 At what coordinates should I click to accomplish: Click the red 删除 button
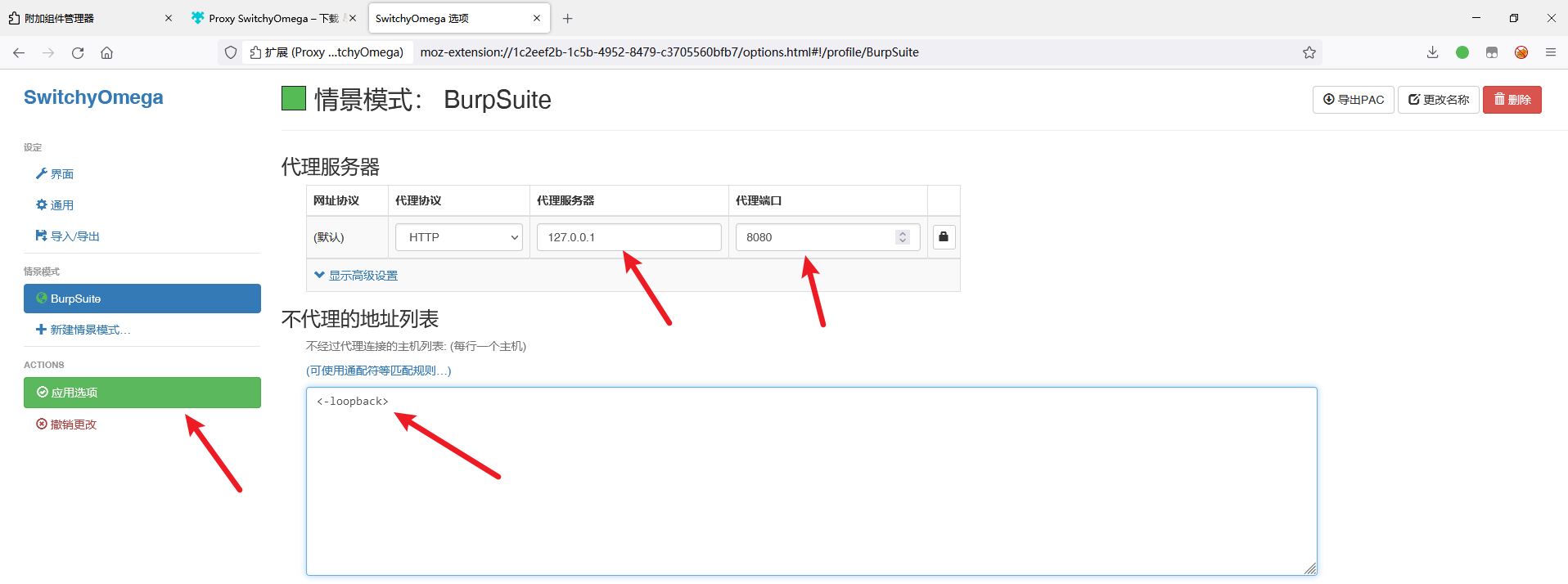(1512, 100)
